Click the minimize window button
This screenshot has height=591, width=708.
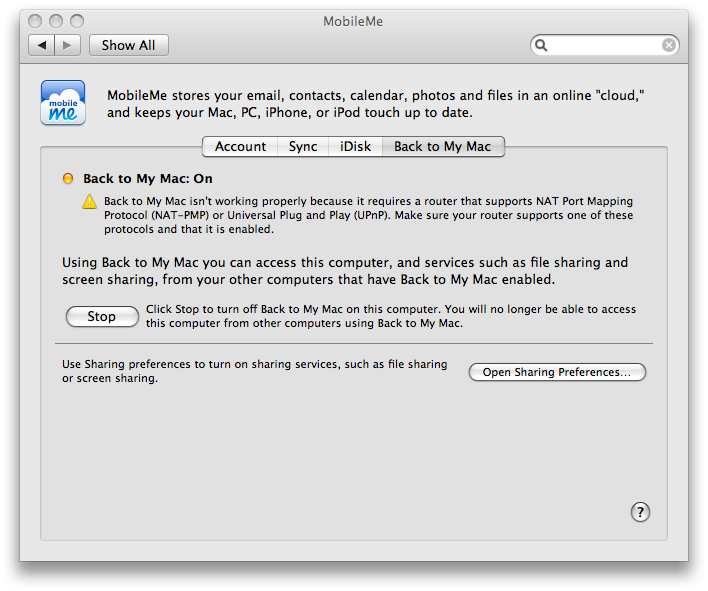pos(56,21)
